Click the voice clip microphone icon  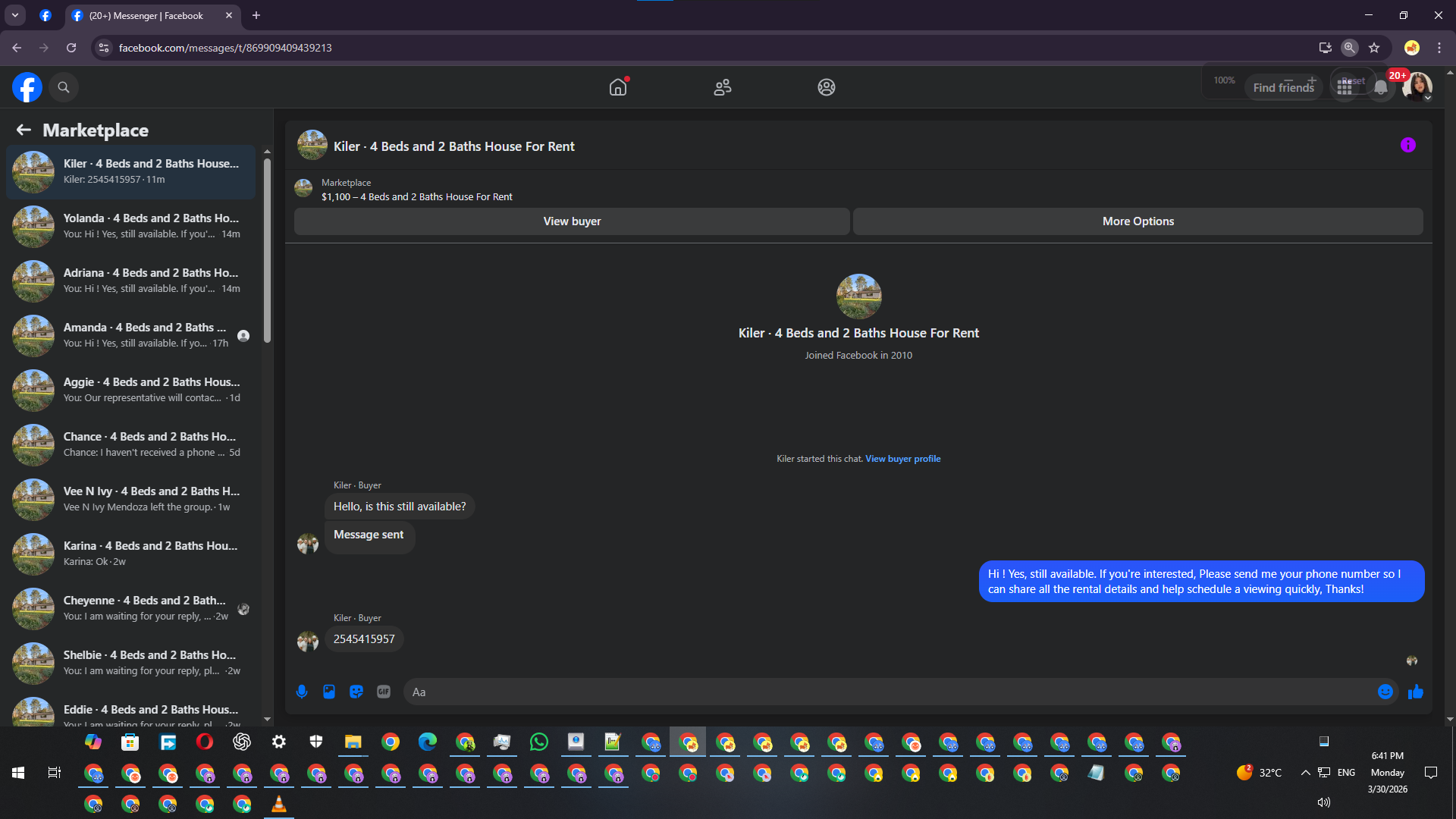[x=302, y=692]
